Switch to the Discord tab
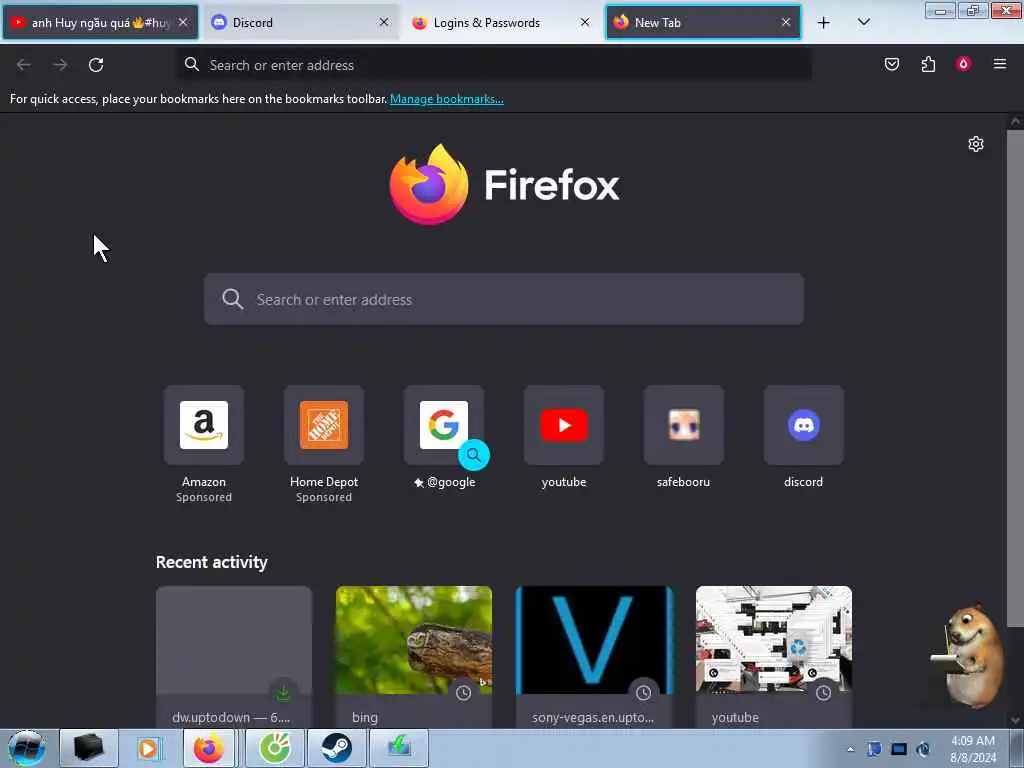This screenshot has height=768, width=1024. 300,23
